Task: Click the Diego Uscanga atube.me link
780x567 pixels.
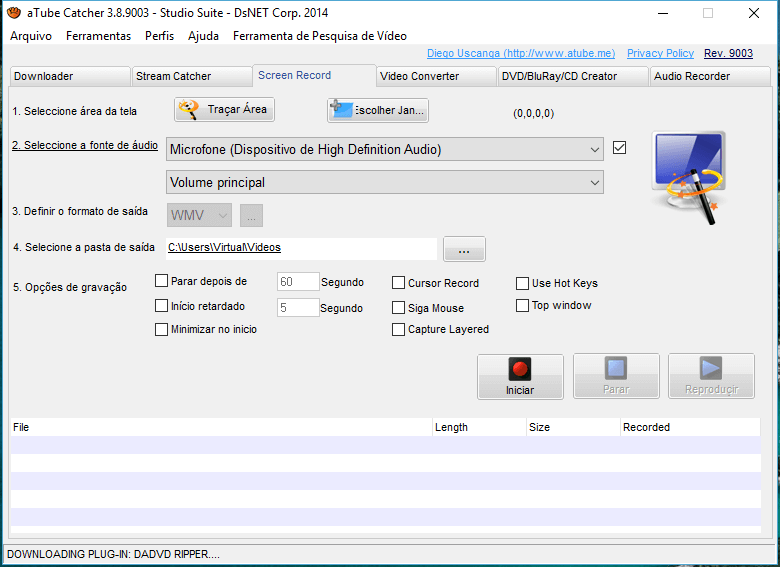Action: [521, 53]
